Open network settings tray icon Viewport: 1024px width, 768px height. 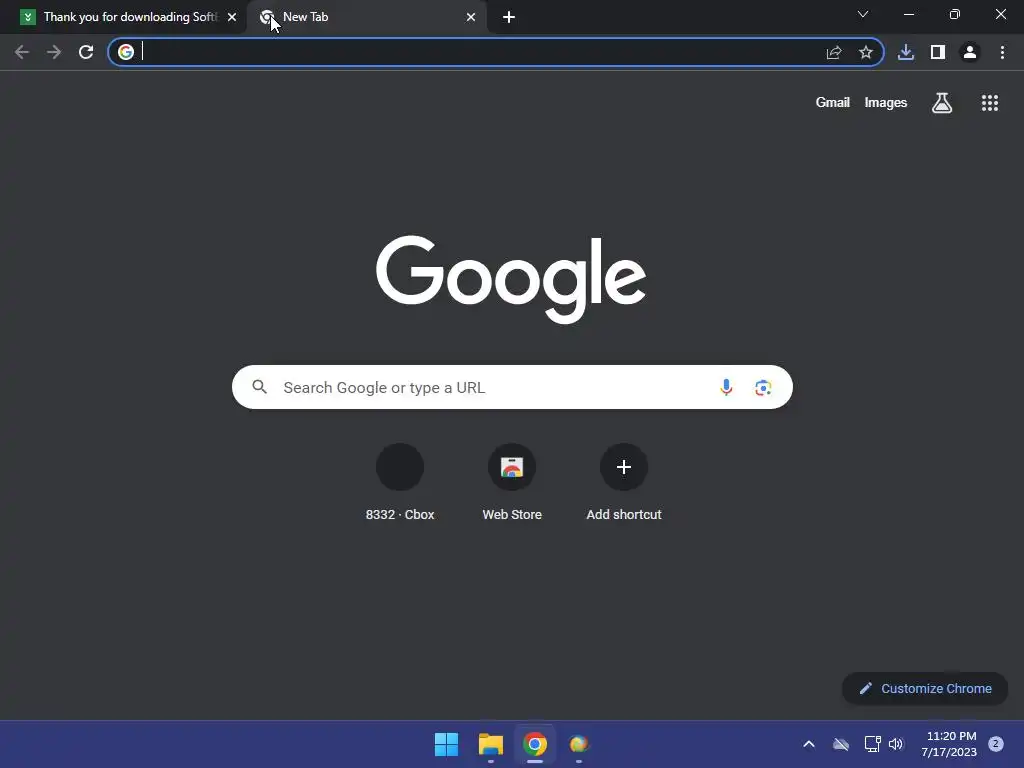click(872, 744)
